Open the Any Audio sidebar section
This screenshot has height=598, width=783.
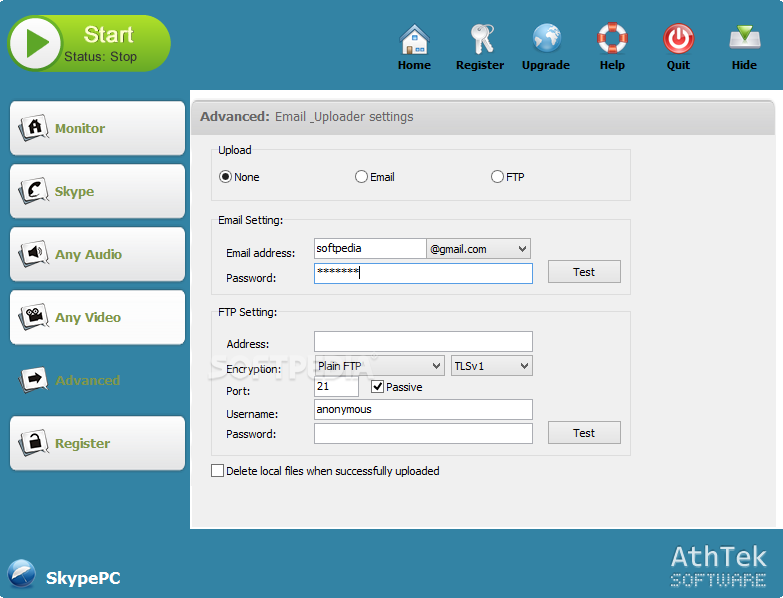pos(97,254)
